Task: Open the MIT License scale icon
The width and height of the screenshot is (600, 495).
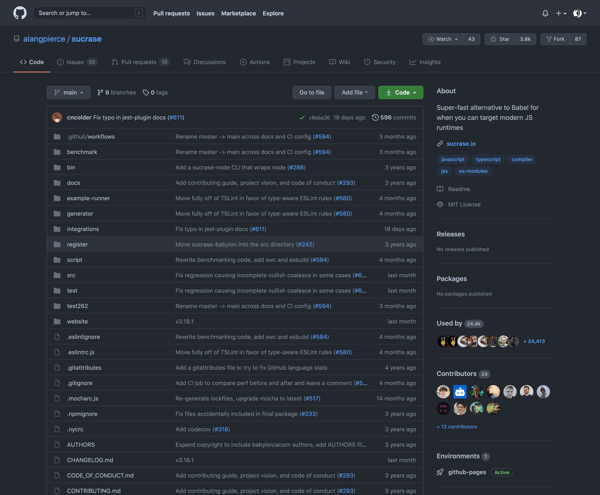Action: tap(440, 205)
